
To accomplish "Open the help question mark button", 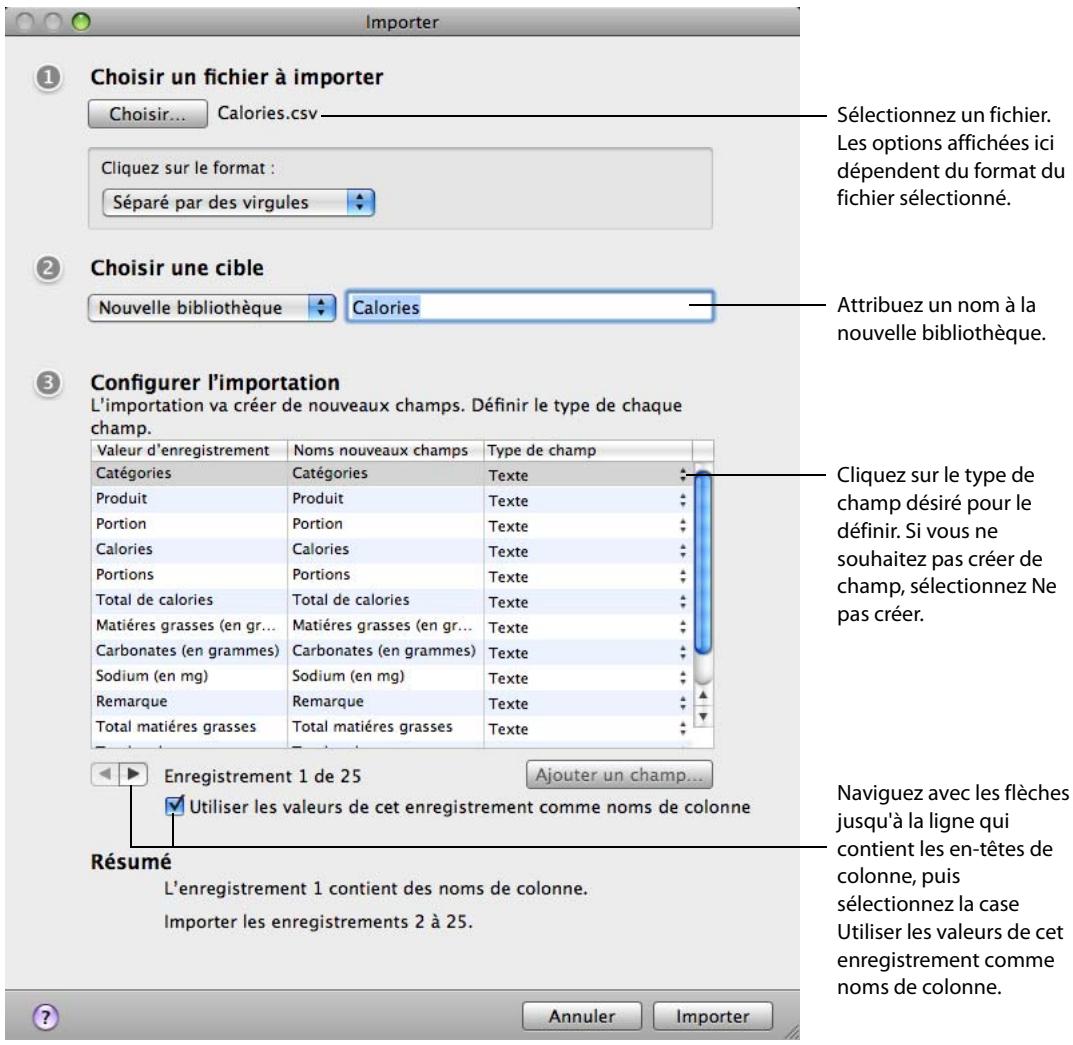I will (x=46, y=1016).
